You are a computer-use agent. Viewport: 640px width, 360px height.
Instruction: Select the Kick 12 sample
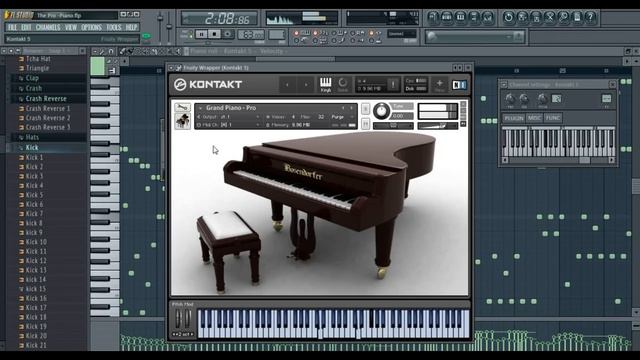click(x=36, y=261)
